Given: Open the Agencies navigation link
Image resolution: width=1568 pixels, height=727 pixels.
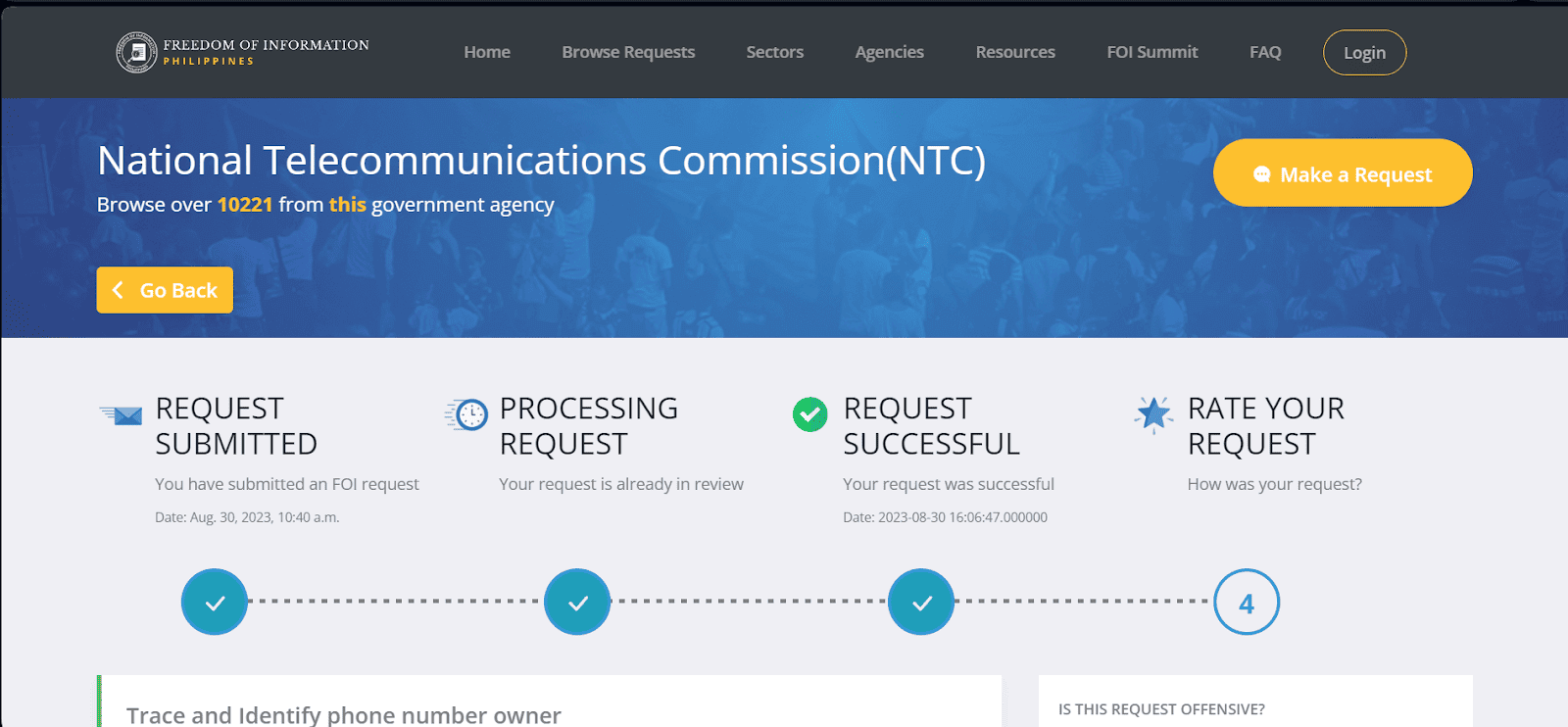Looking at the screenshot, I should [x=889, y=52].
